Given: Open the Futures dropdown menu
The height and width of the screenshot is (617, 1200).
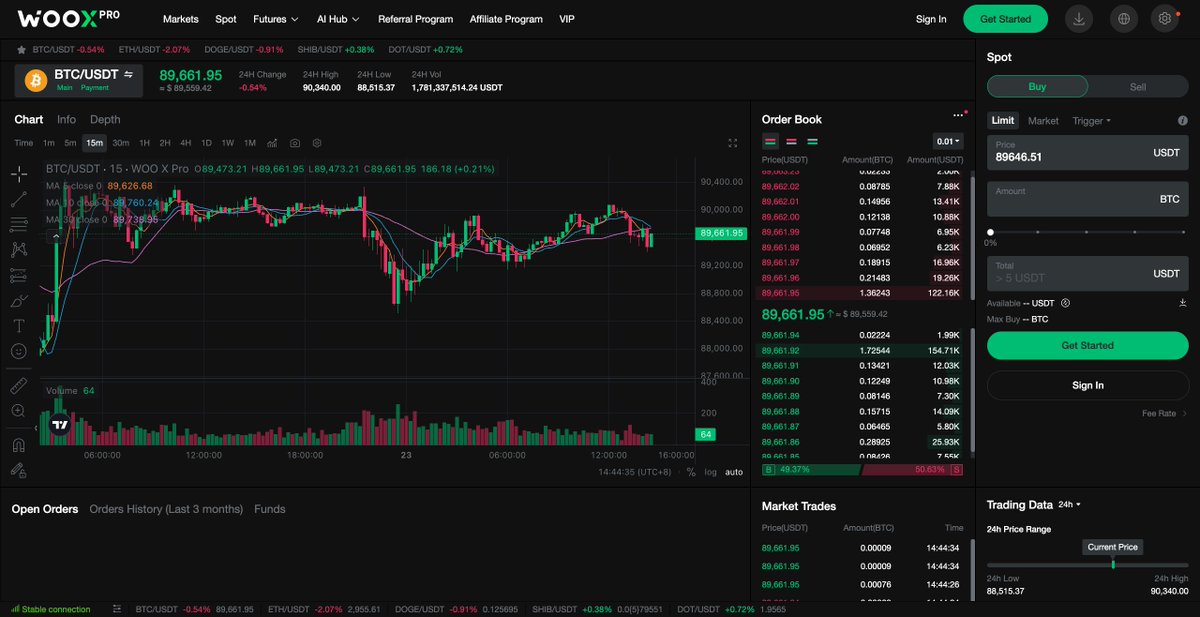Looking at the screenshot, I should pyautogui.click(x=276, y=19).
